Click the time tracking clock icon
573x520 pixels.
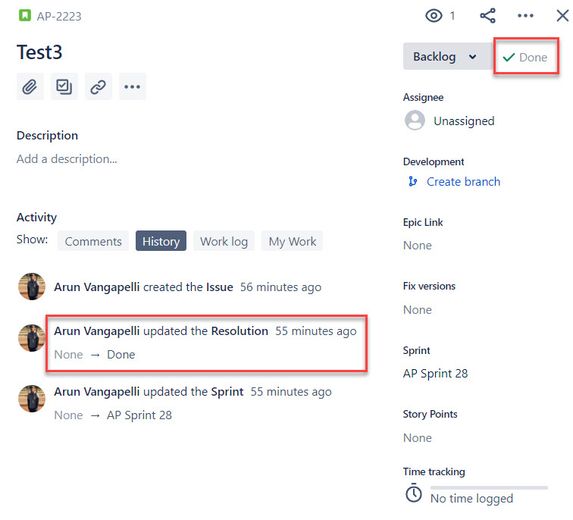(x=414, y=493)
